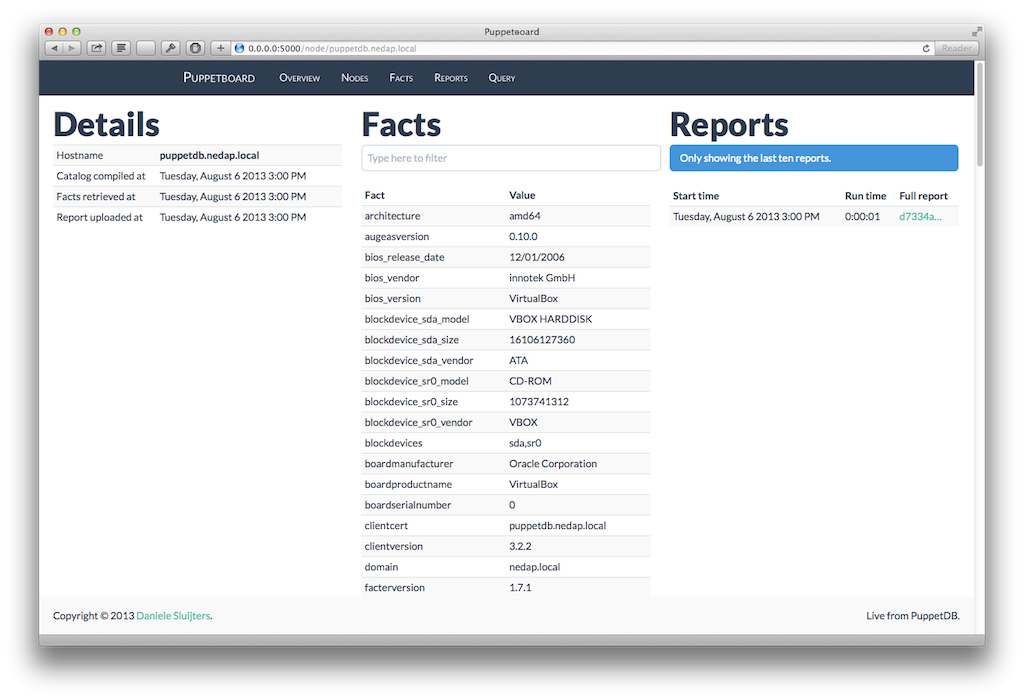Screen dimensions: 1024x700
Task: Click the globe site icon in address bar
Action: 240,48
